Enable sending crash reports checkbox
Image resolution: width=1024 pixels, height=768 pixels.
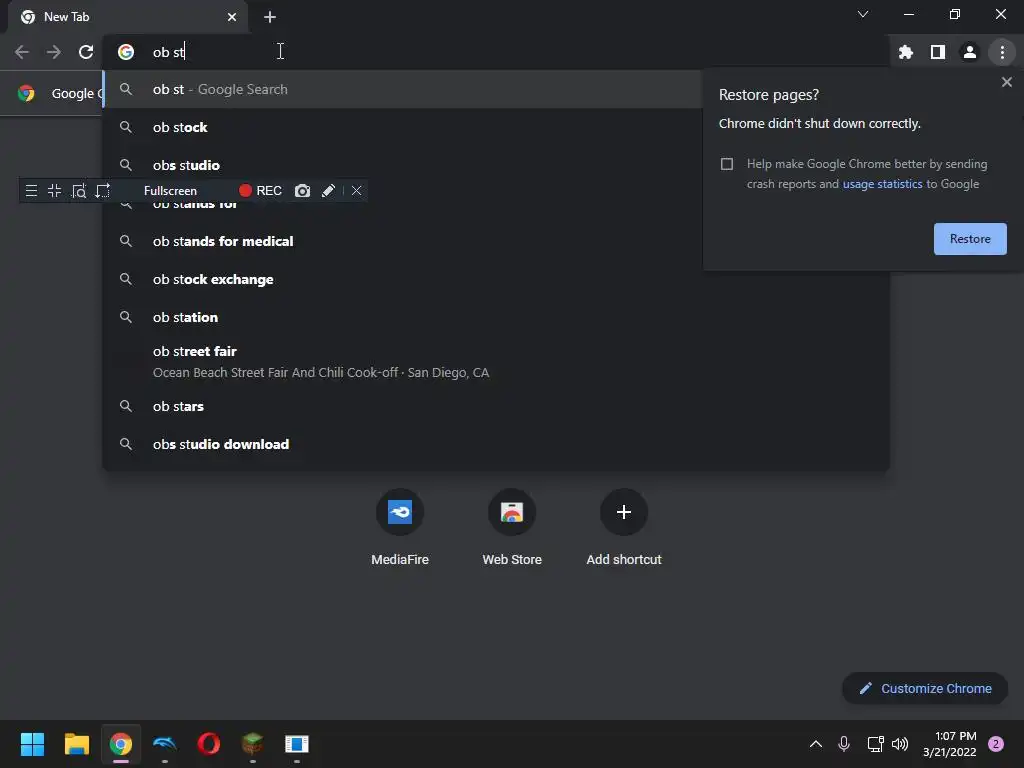[727, 164]
